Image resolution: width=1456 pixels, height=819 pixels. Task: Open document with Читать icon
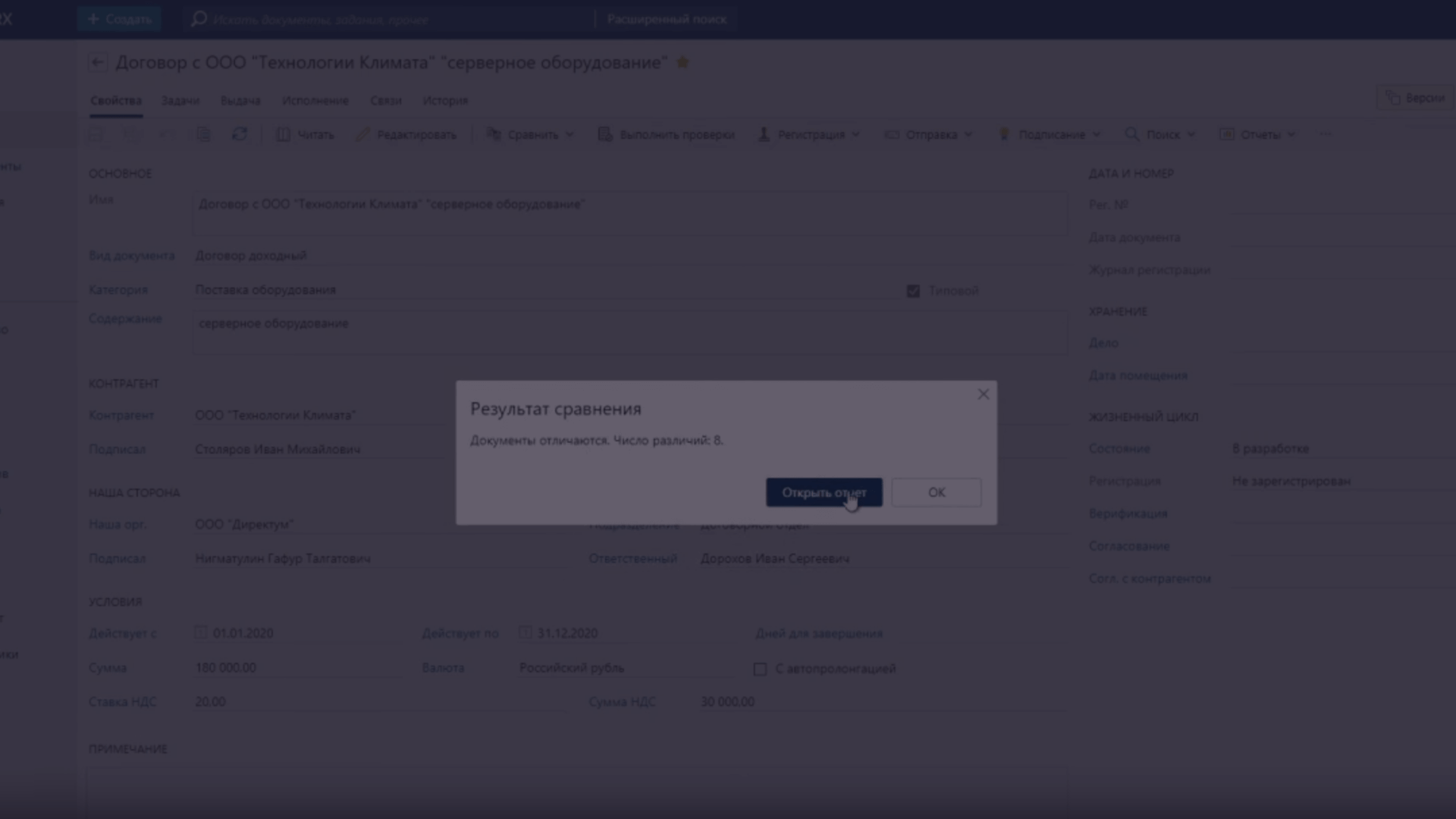click(x=283, y=134)
